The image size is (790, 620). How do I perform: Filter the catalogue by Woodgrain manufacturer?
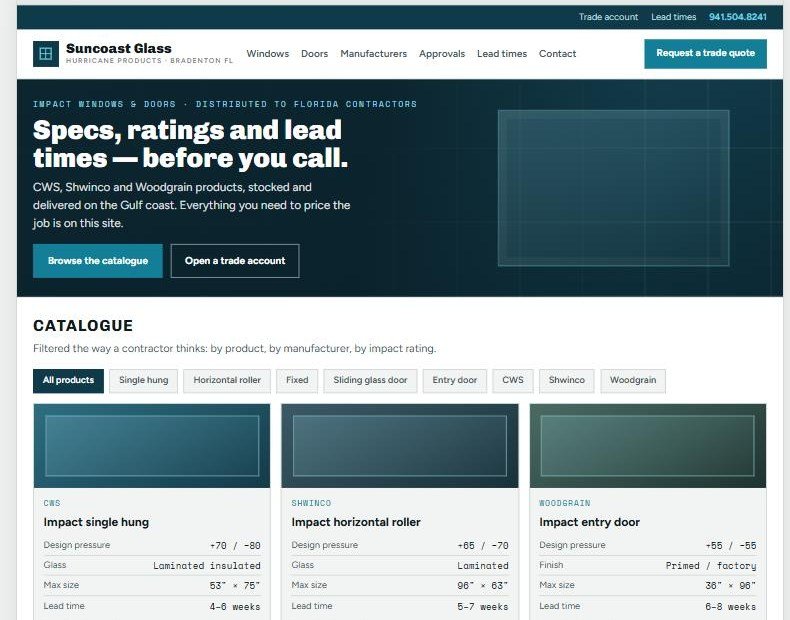[x=633, y=380]
